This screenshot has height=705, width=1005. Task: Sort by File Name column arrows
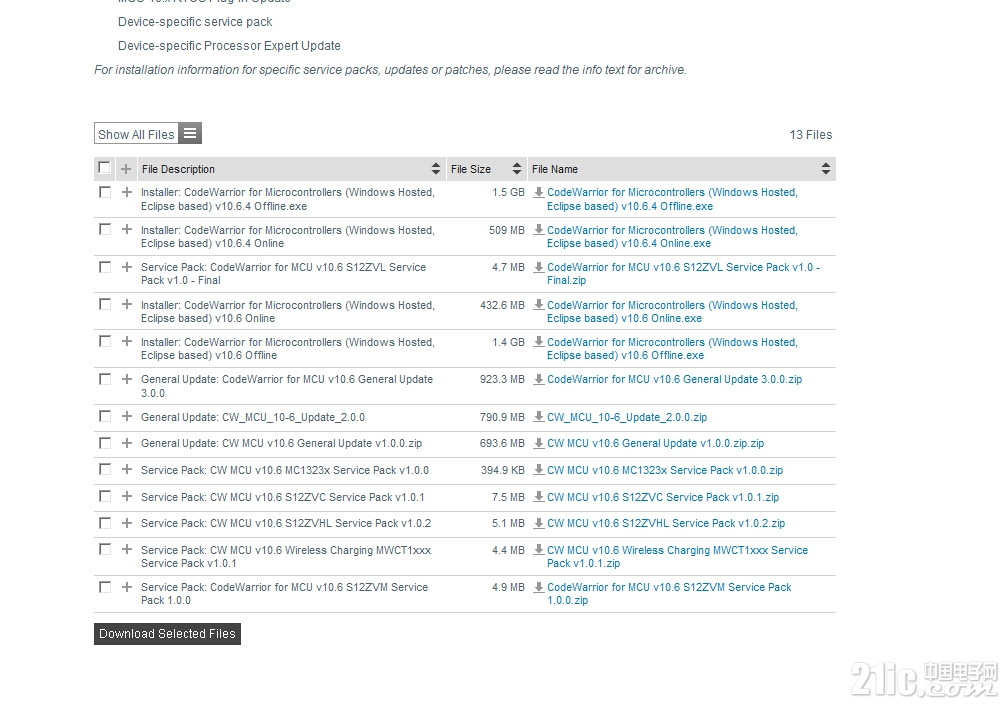click(826, 169)
